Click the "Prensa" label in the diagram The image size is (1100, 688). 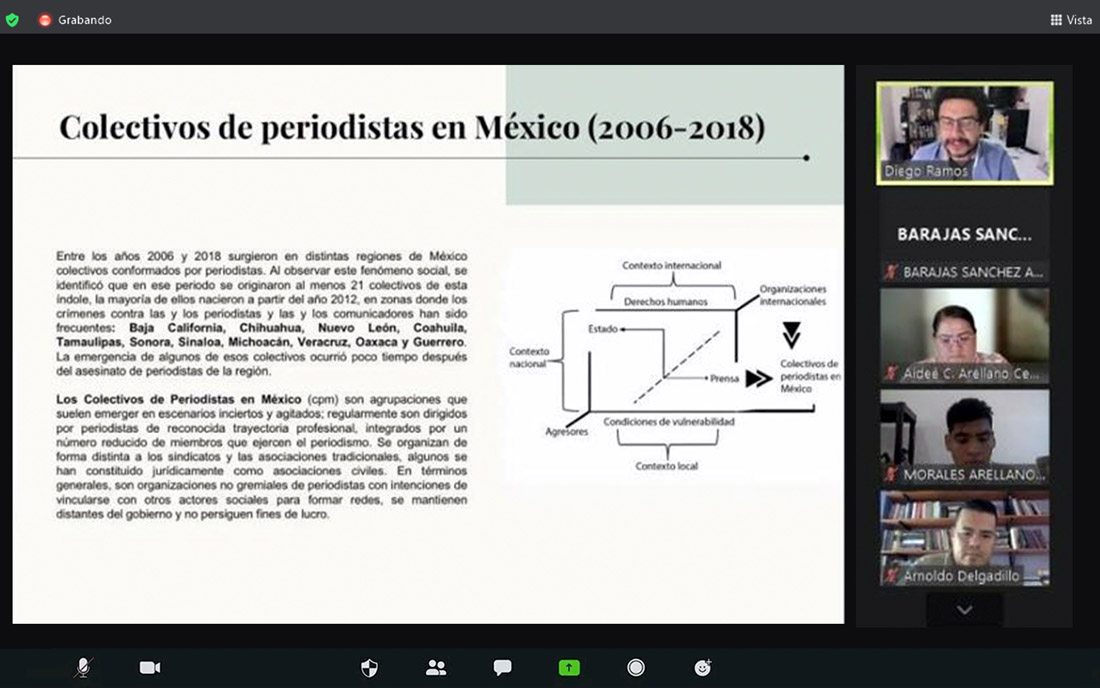point(724,378)
